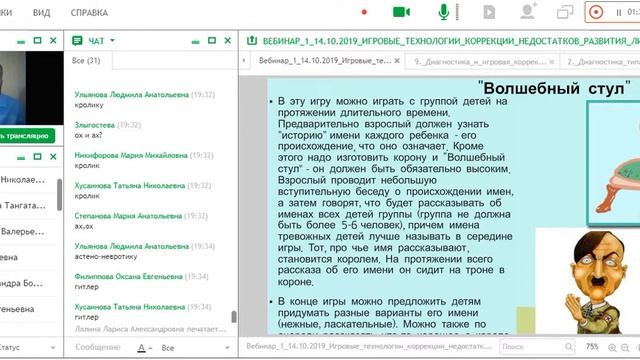The width and height of the screenshot is (640, 360).
Task: Click the webcam video thumbnail
Action: coord(31,88)
